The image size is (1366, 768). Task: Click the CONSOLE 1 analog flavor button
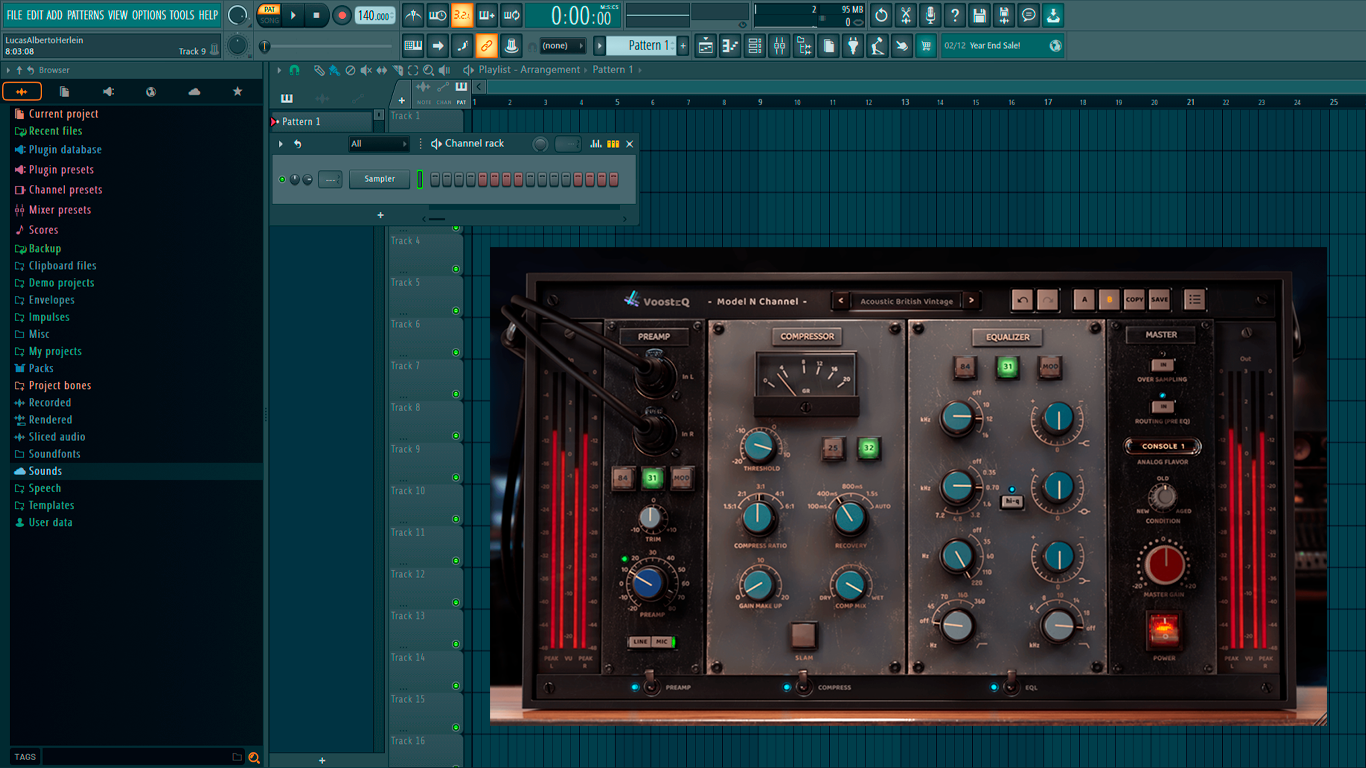click(x=1163, y=446)
